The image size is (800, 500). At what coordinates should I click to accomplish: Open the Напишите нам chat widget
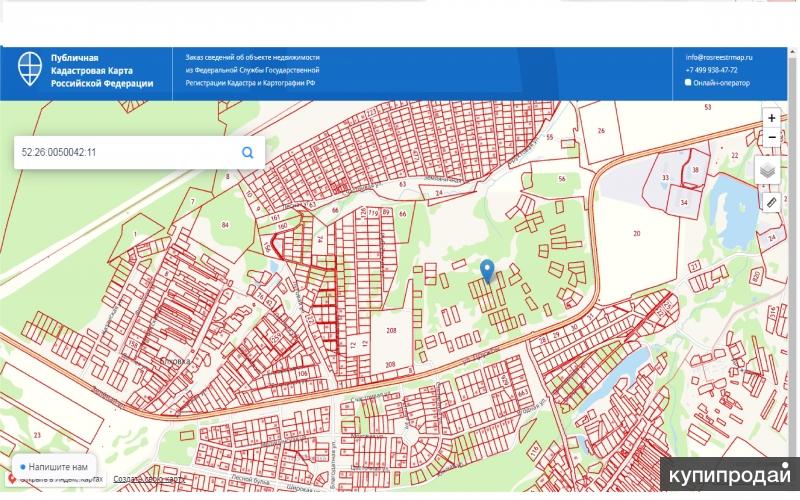54,467
